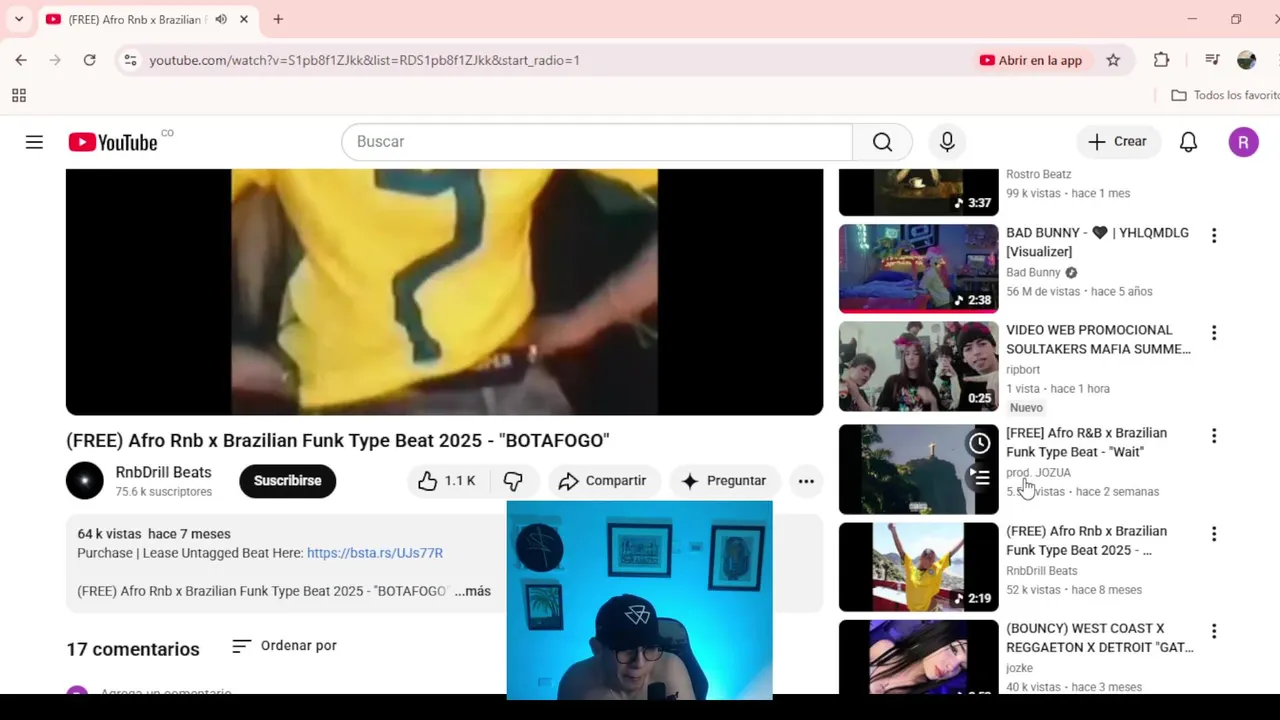Open the SOULTAKERS MAFIA promo thumbnail

918,366
